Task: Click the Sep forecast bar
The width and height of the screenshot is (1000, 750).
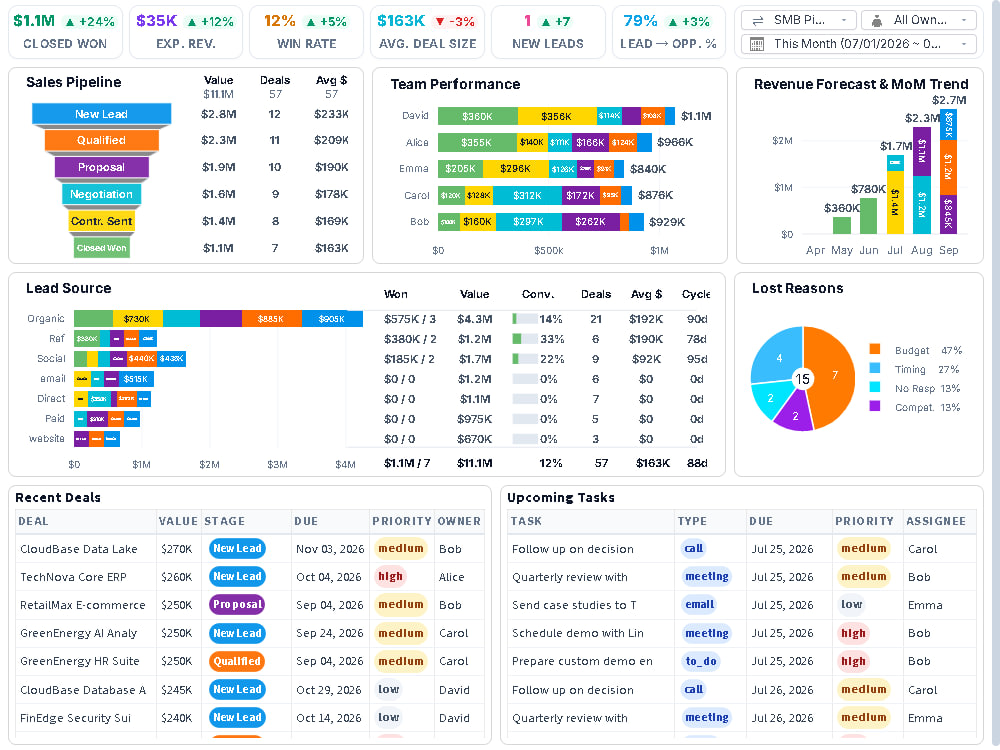Action: coord(948,172)
